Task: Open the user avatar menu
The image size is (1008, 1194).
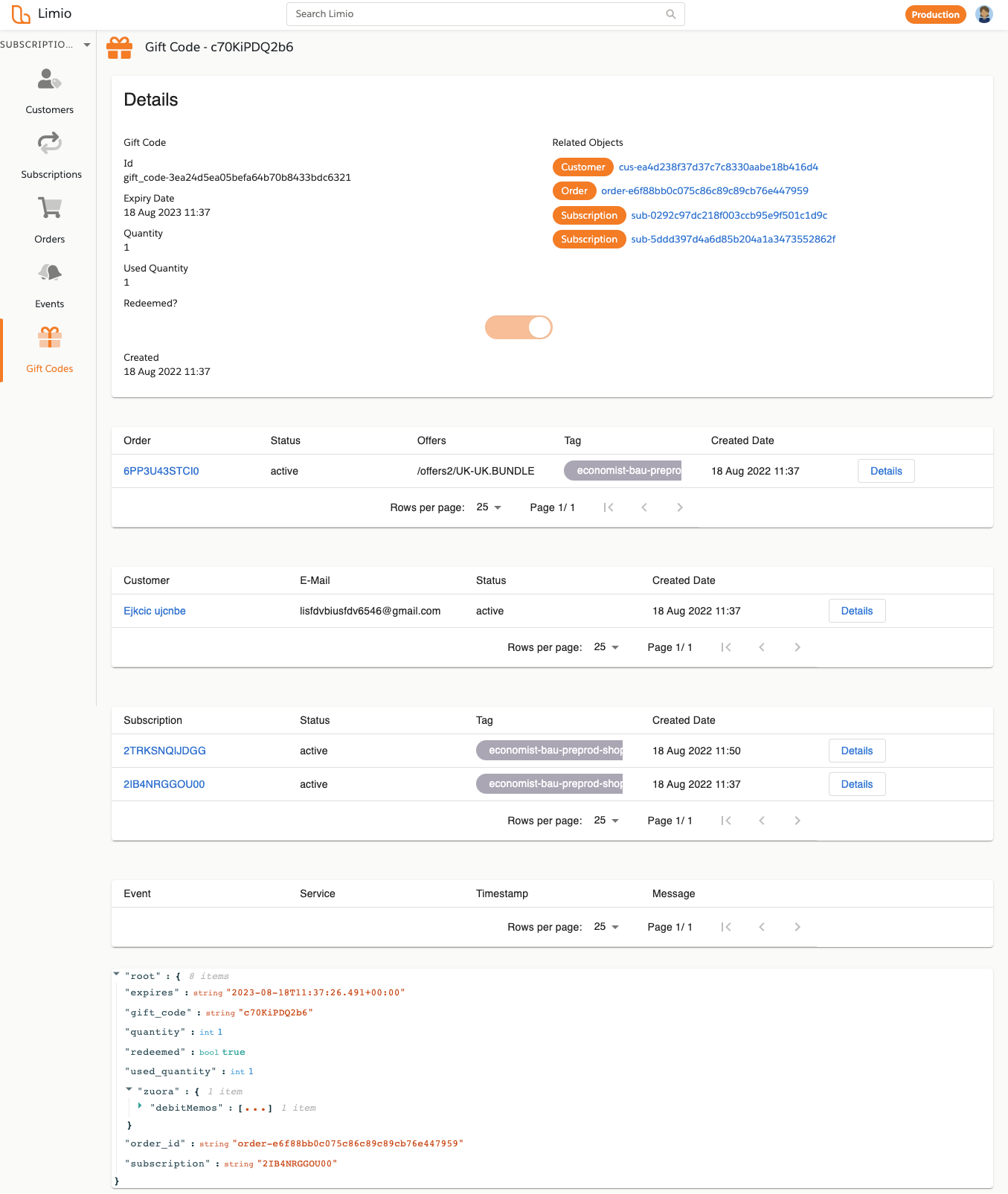Action: click(984, 14)
